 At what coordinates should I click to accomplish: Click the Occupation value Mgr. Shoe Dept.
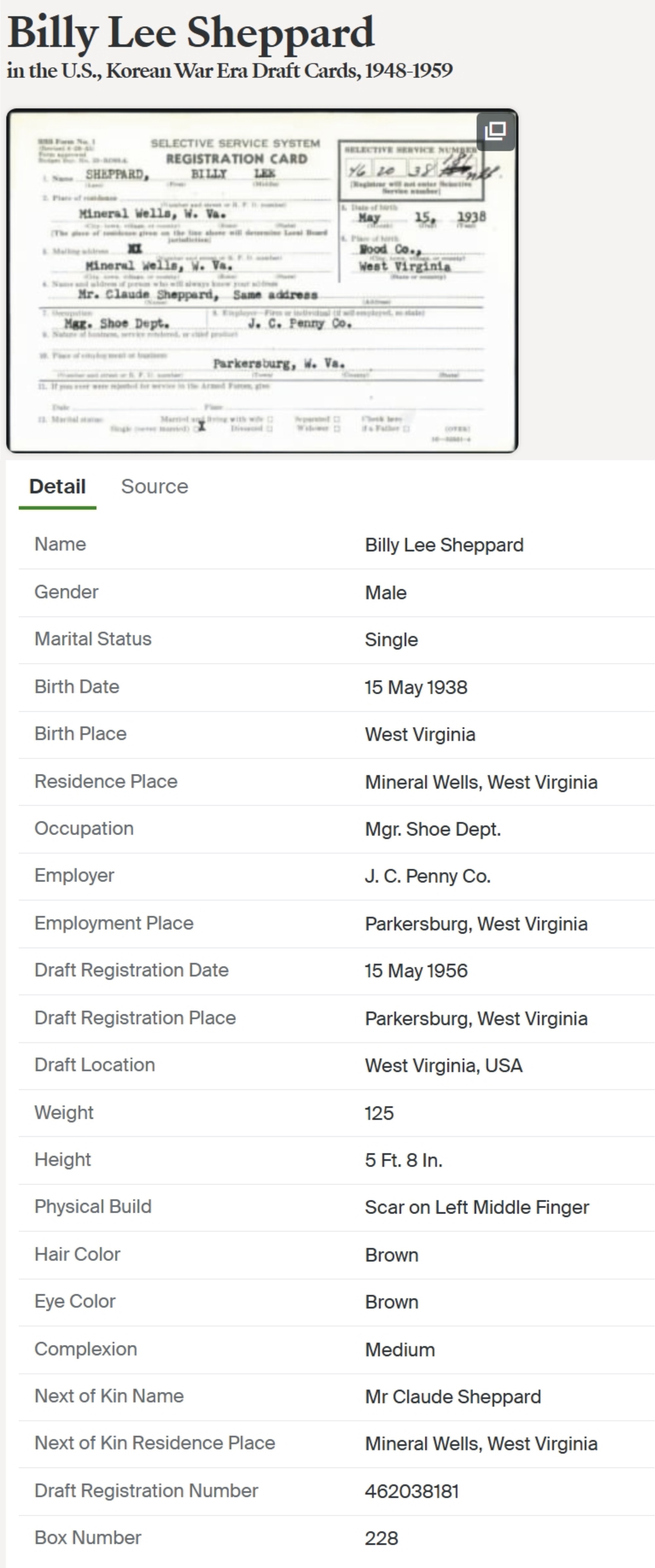pyautogui.click(x=432, y=829)
